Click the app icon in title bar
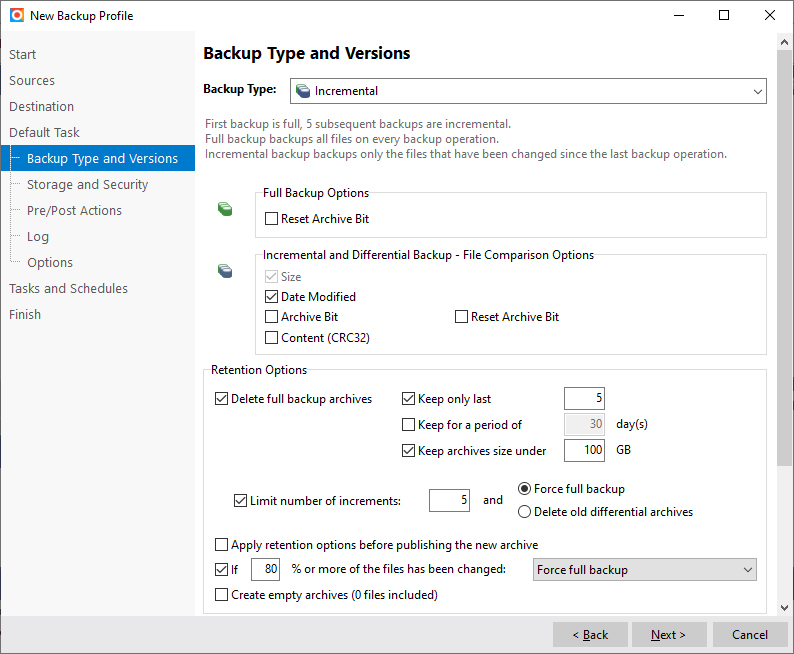The width and height of the screenshot is (794, 654). (17, 16)
